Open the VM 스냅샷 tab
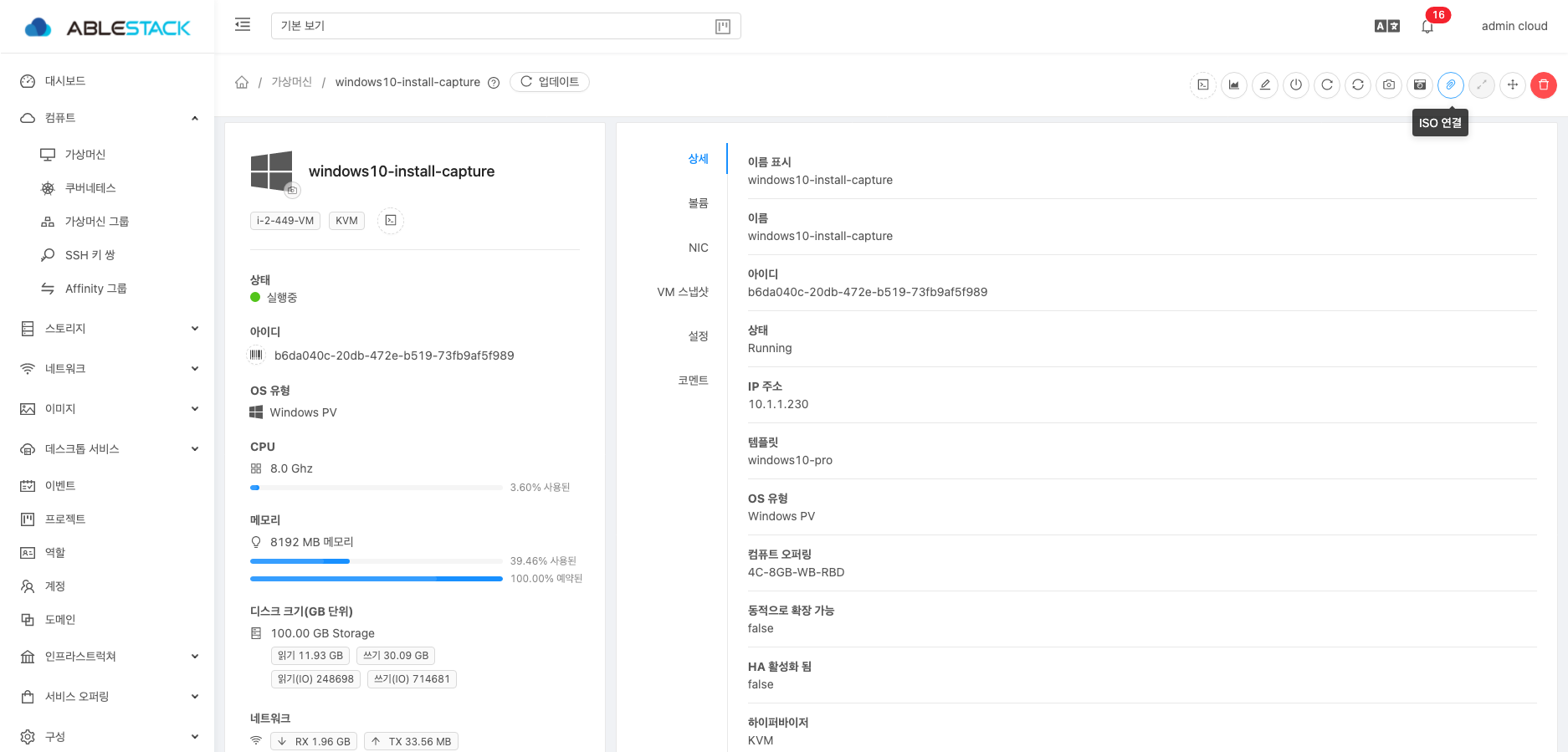This screenshot has width=1568, height=752. point(683,292)
